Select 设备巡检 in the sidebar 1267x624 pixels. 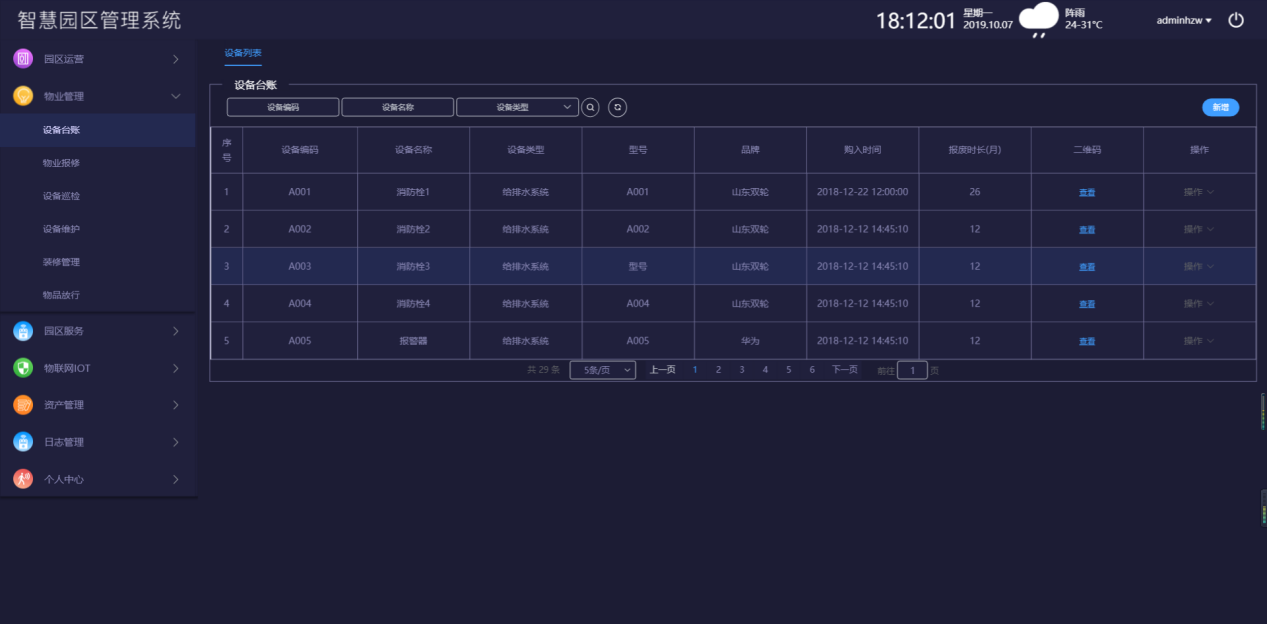click(x=61, y=196)
